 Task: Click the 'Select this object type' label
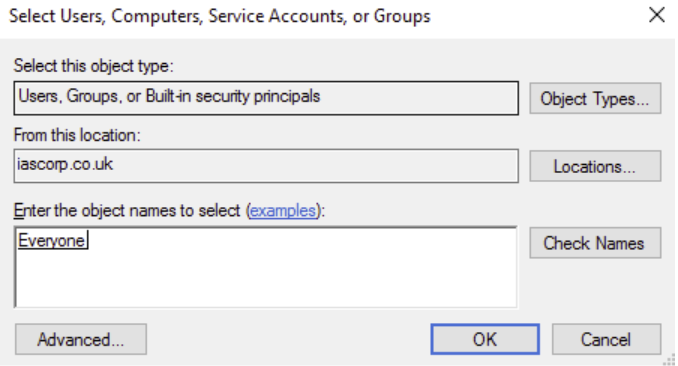(x=93, y=66)
